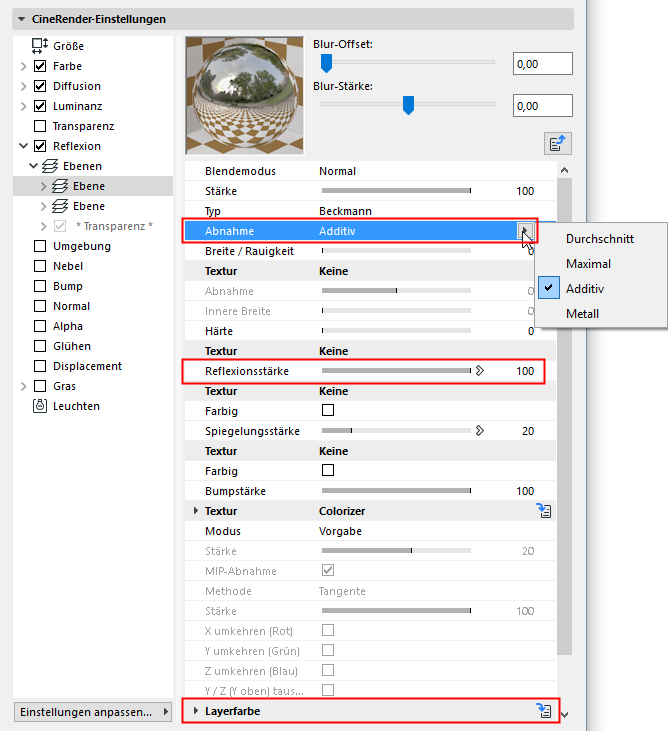Click the scroll down arrow of parameter list

pyautogui.click(x=565, y=714)
